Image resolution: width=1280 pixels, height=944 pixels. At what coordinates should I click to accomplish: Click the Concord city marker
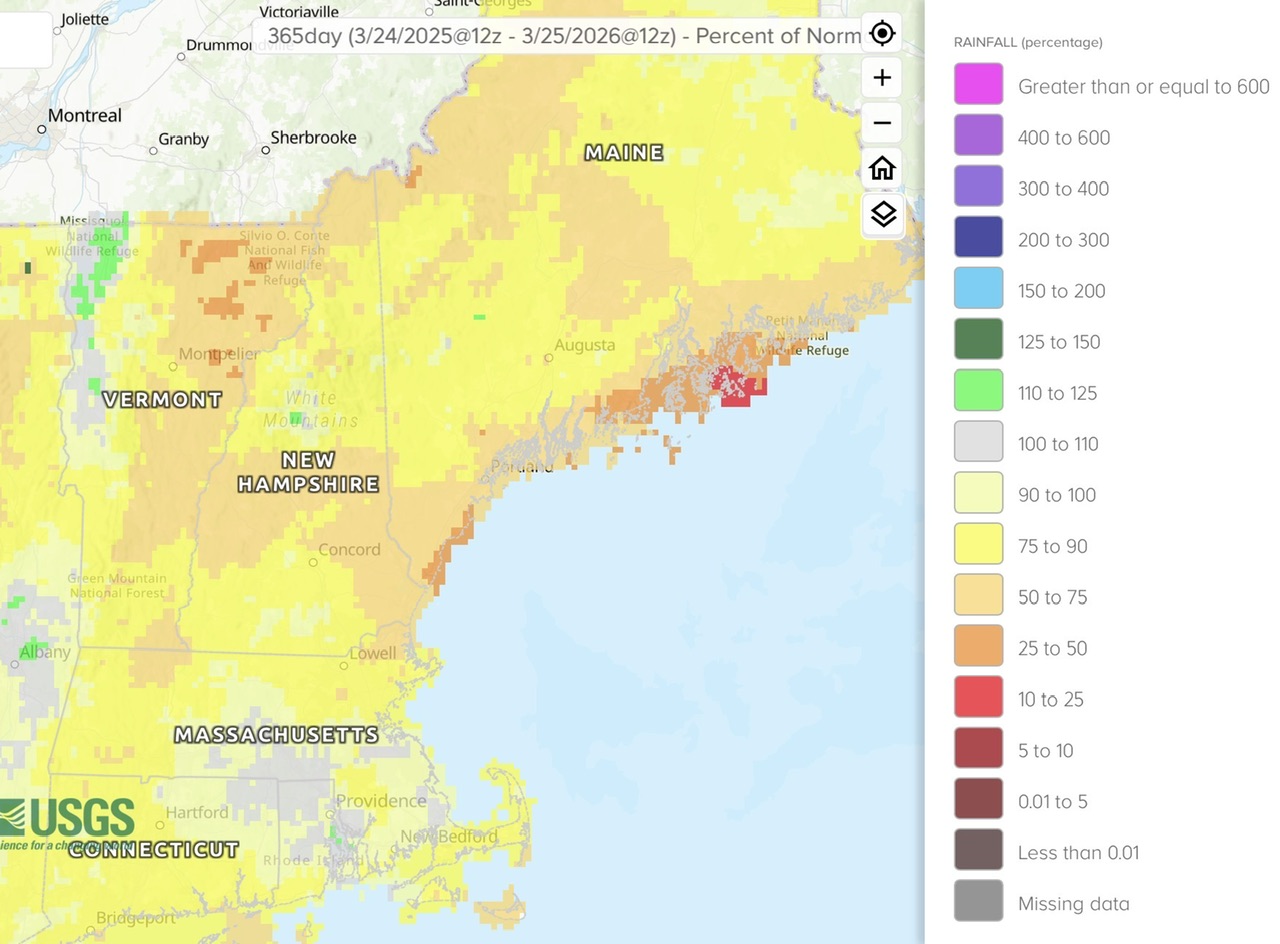pyautogui.click(x=313, y=562)
